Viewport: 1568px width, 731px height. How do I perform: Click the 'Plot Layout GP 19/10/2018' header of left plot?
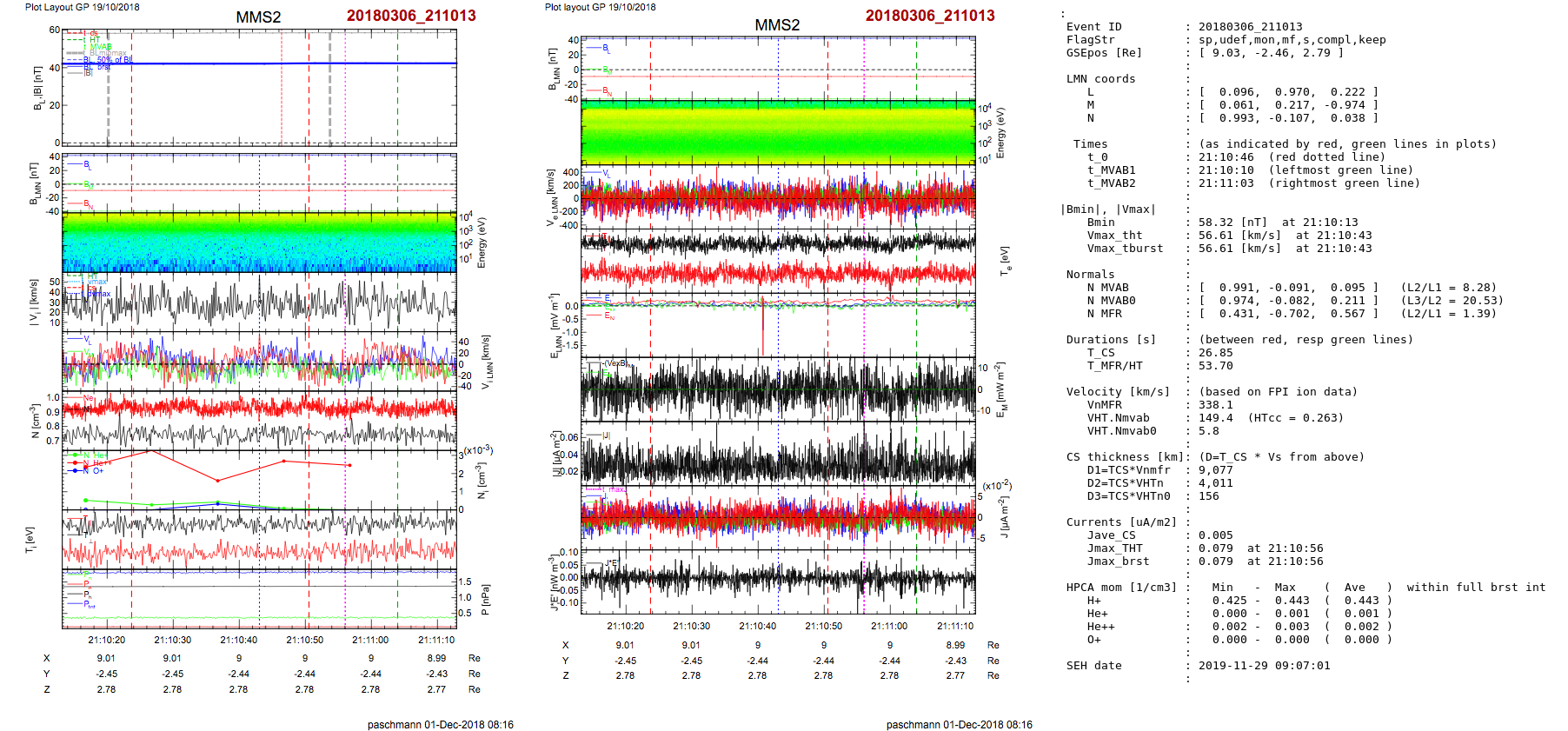[x=82, y=7]
